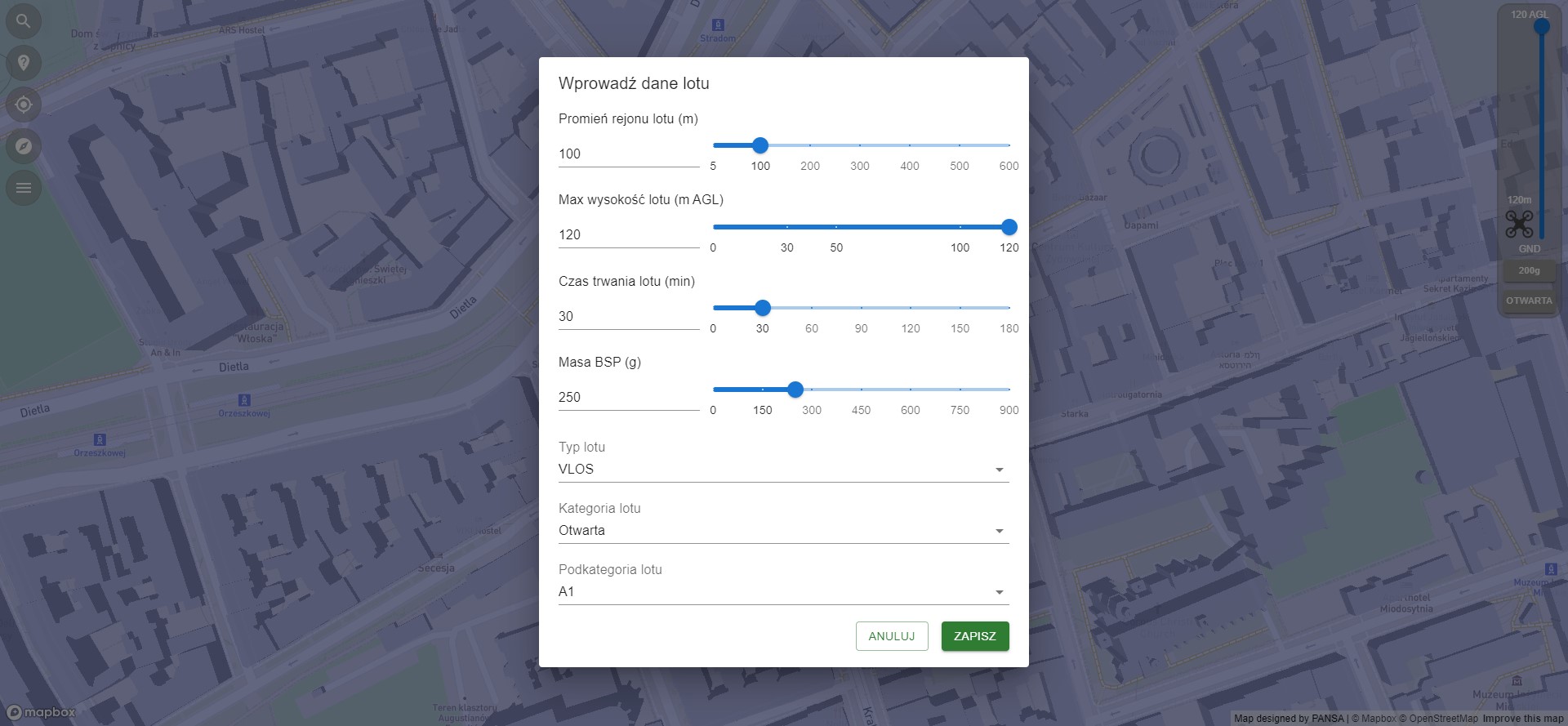Click the '450' mass scale label
Screen dimensions: 1568x726
[861, 410]
